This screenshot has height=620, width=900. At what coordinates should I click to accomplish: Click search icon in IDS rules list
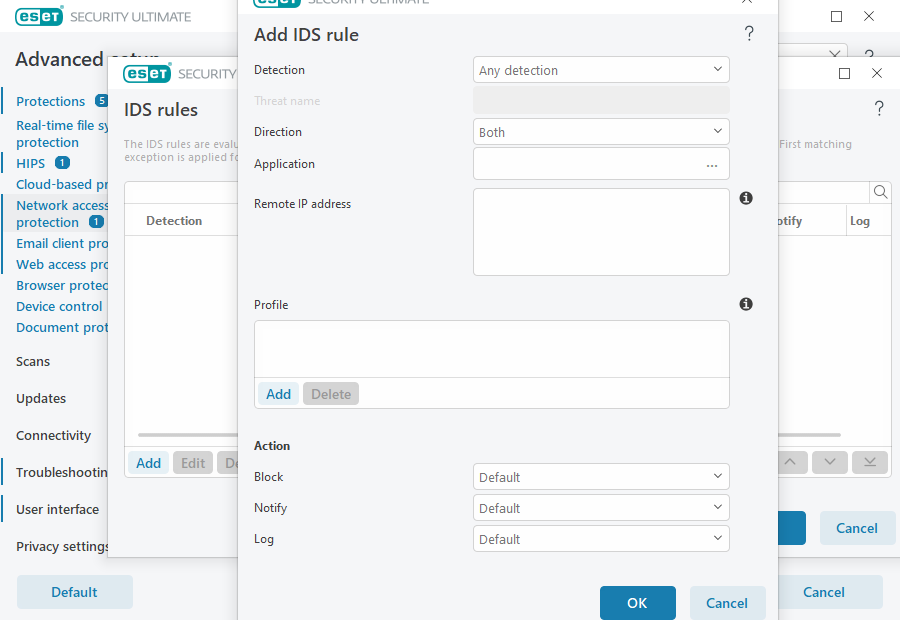[880, 192]
